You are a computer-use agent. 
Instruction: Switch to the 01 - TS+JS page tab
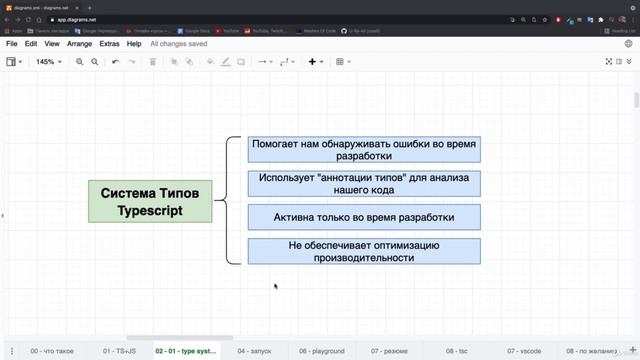tap(119, 351)
